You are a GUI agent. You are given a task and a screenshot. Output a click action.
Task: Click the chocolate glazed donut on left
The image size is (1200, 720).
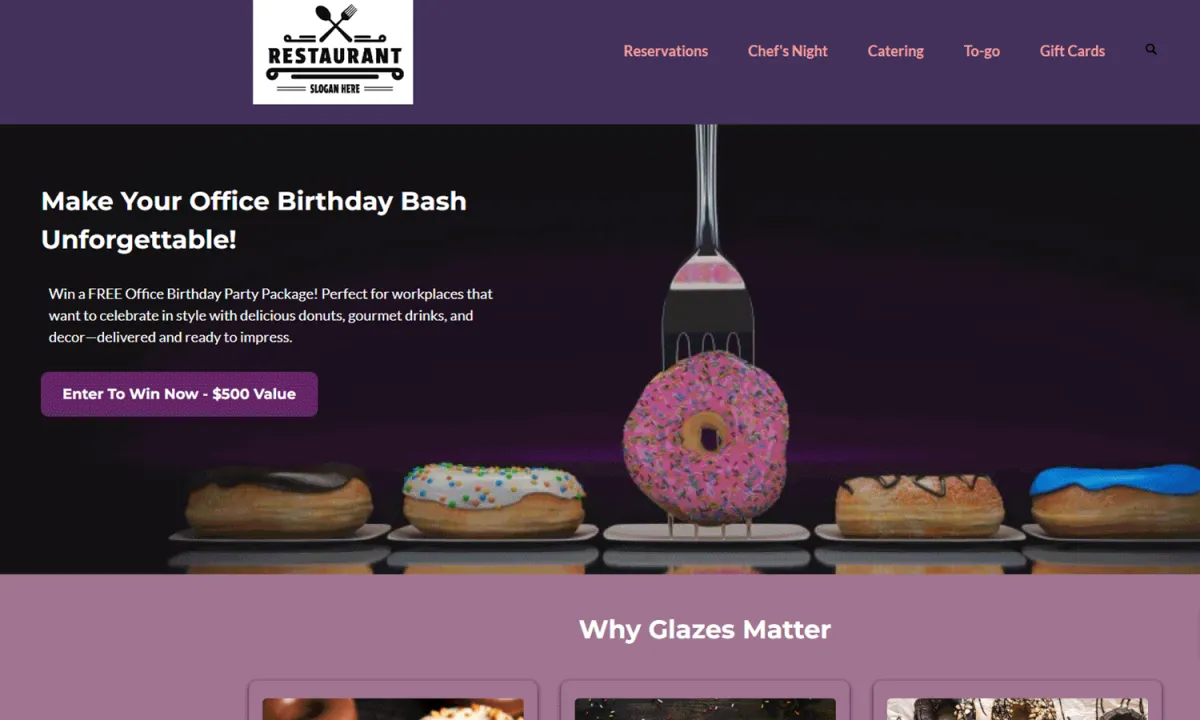pyautogui.click(x=279, y=498)
